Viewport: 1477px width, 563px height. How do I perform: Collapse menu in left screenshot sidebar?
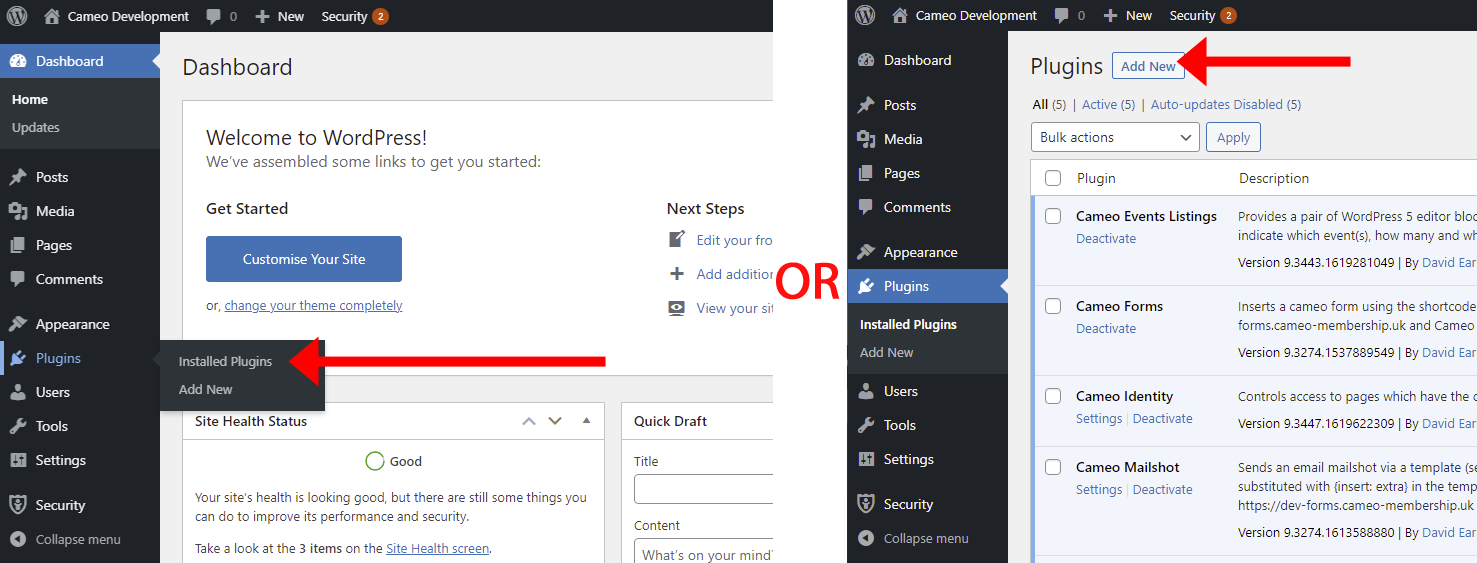pos(80,539)
